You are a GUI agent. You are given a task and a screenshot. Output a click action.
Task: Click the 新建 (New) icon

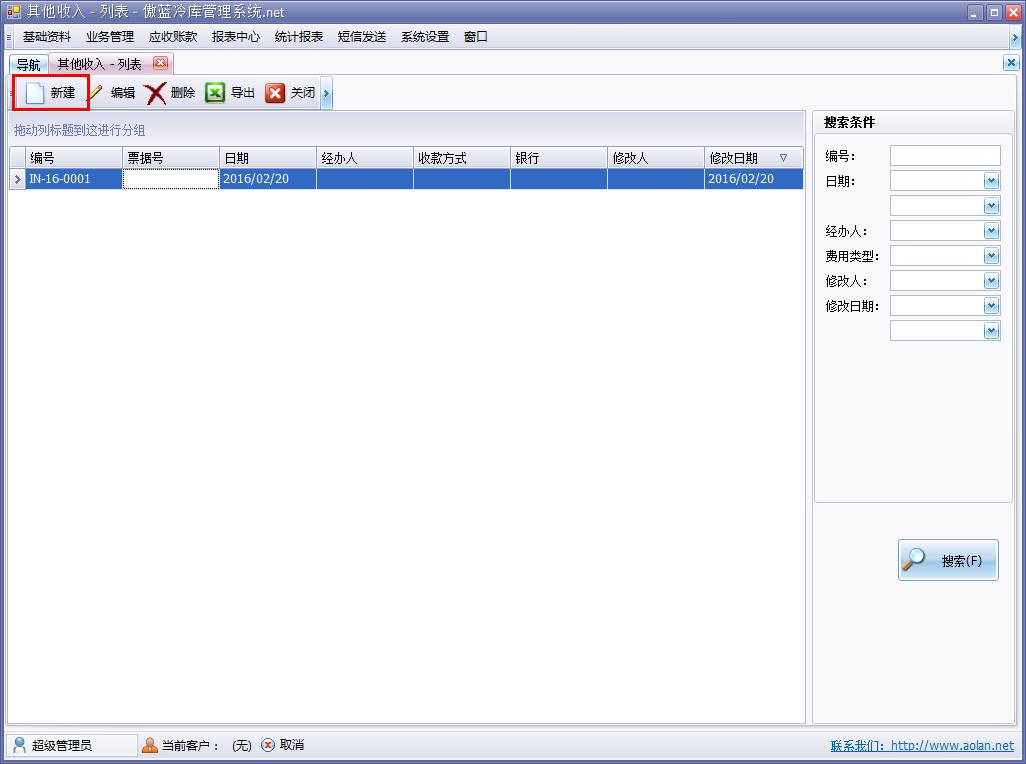(33, 92)
